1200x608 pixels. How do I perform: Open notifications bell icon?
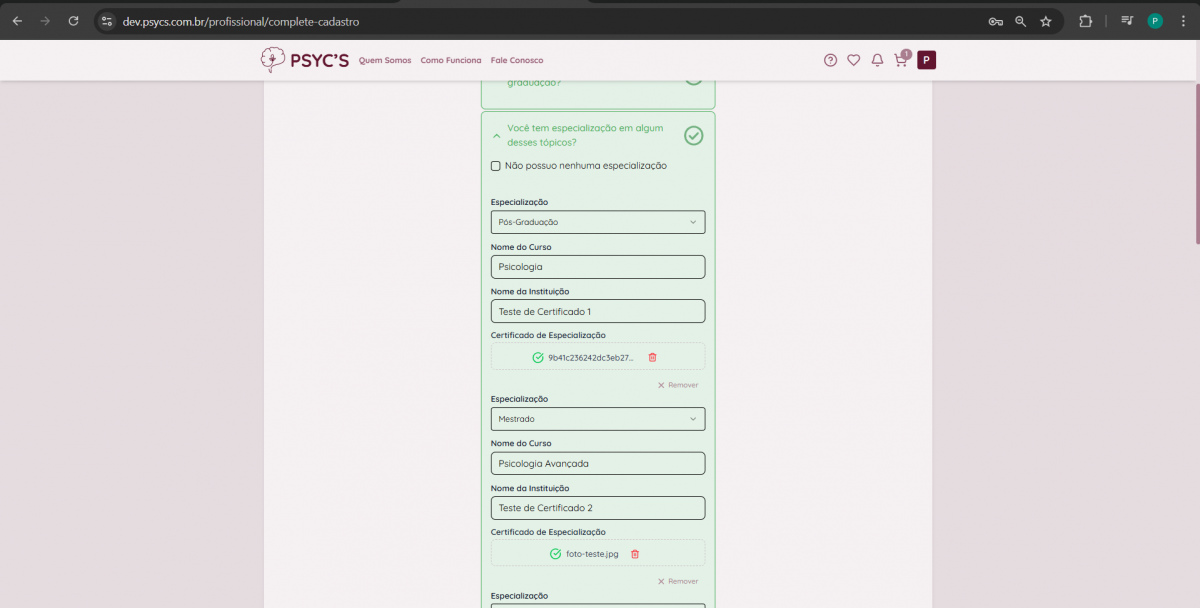point(877,60)
